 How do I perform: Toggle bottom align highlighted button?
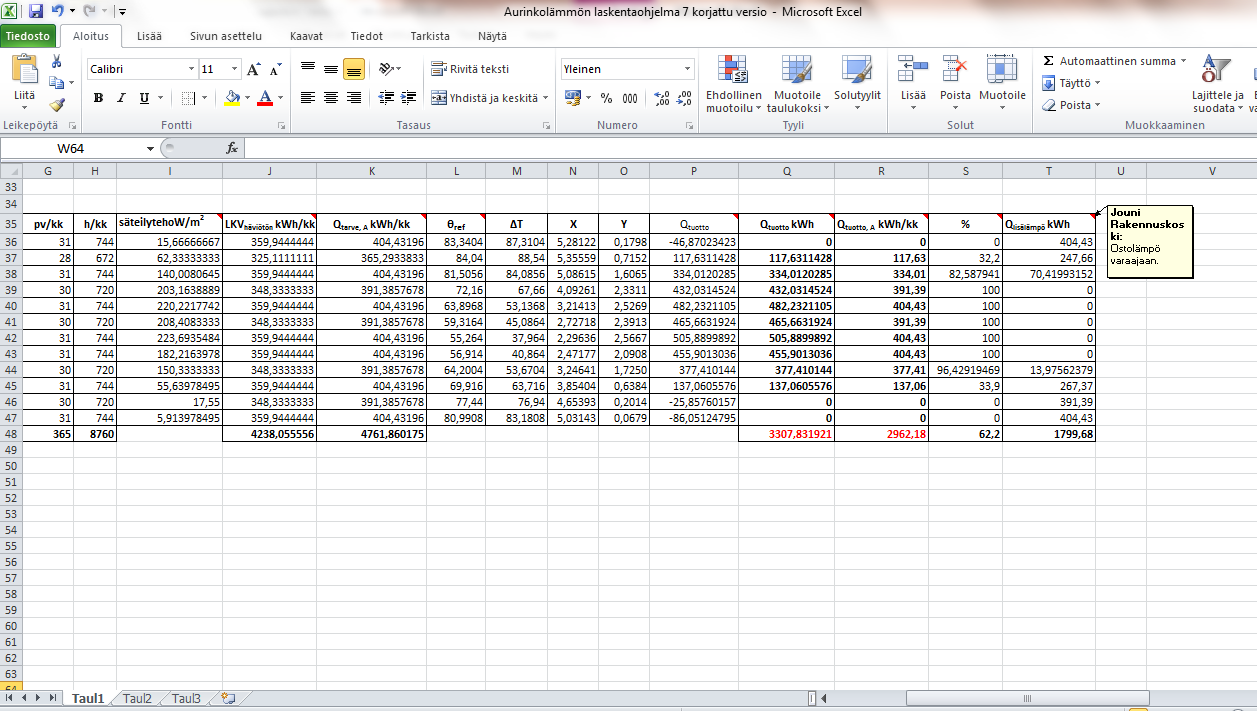353,69
